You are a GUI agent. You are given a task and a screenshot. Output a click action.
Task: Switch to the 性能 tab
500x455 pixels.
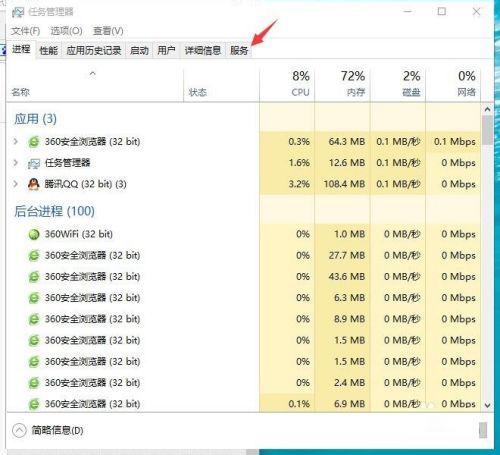click(49, 51)
